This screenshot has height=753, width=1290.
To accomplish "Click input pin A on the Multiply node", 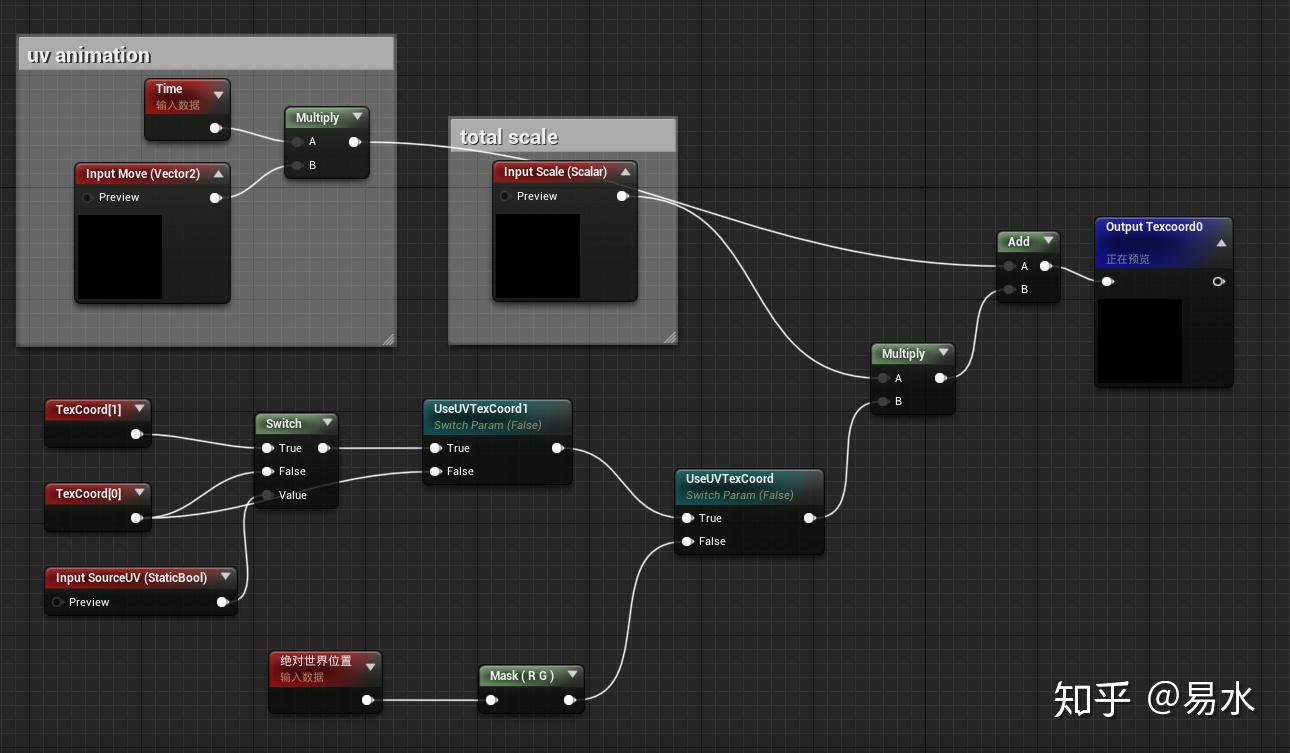I will click(x=297, y=141).
